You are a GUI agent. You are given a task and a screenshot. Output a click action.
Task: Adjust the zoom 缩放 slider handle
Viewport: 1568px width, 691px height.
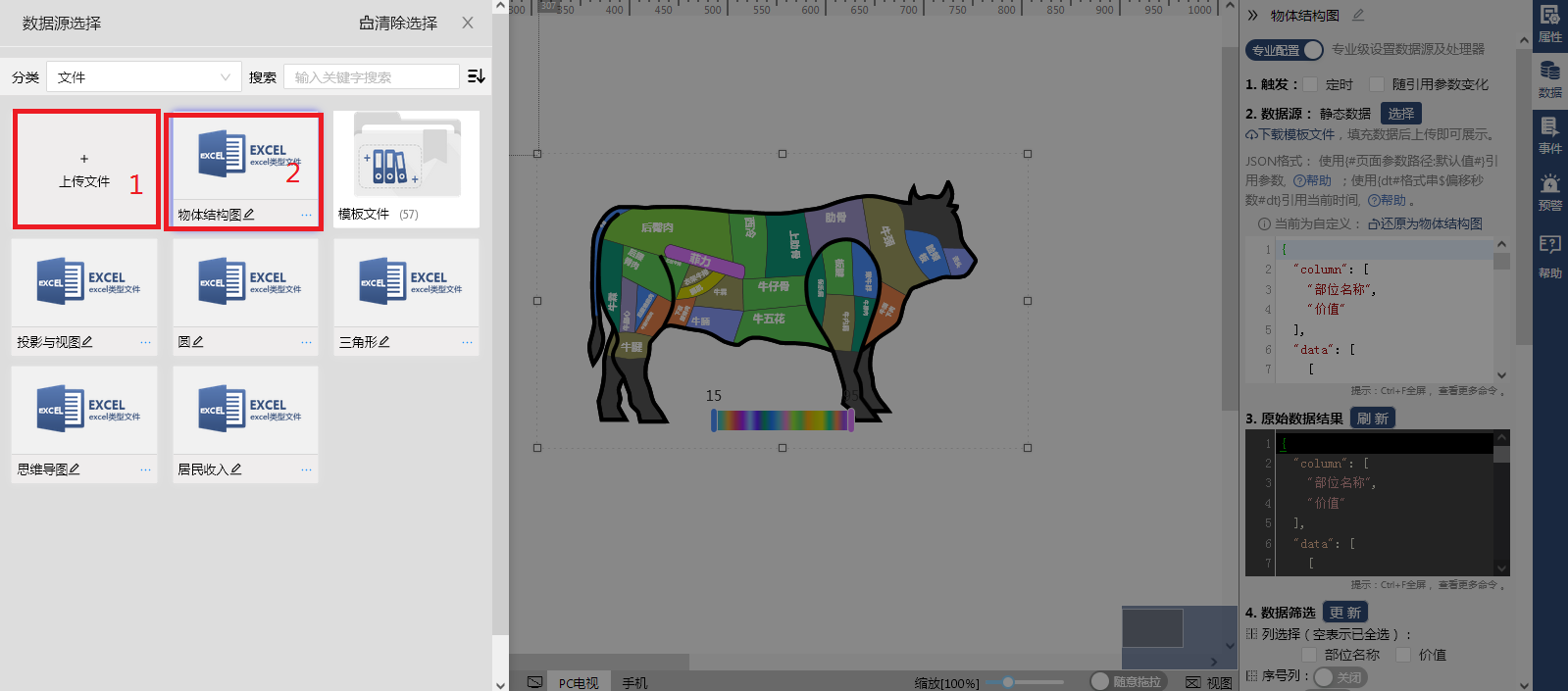1007,682
